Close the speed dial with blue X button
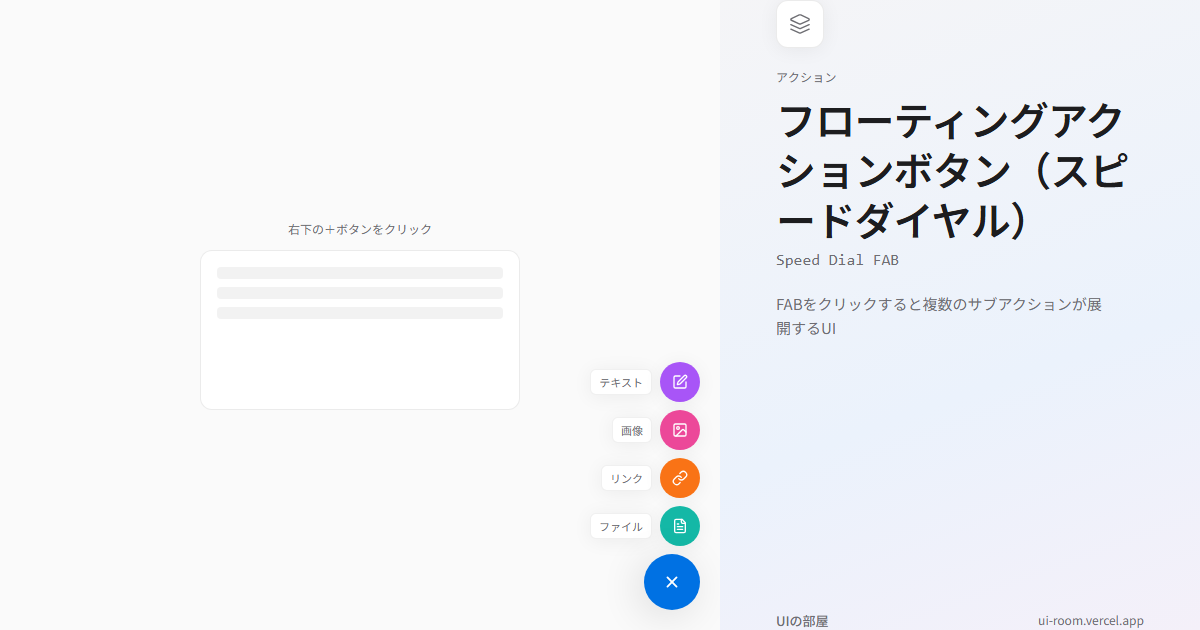The width and height of the screenshot is (1200, 630). point(672,582)
